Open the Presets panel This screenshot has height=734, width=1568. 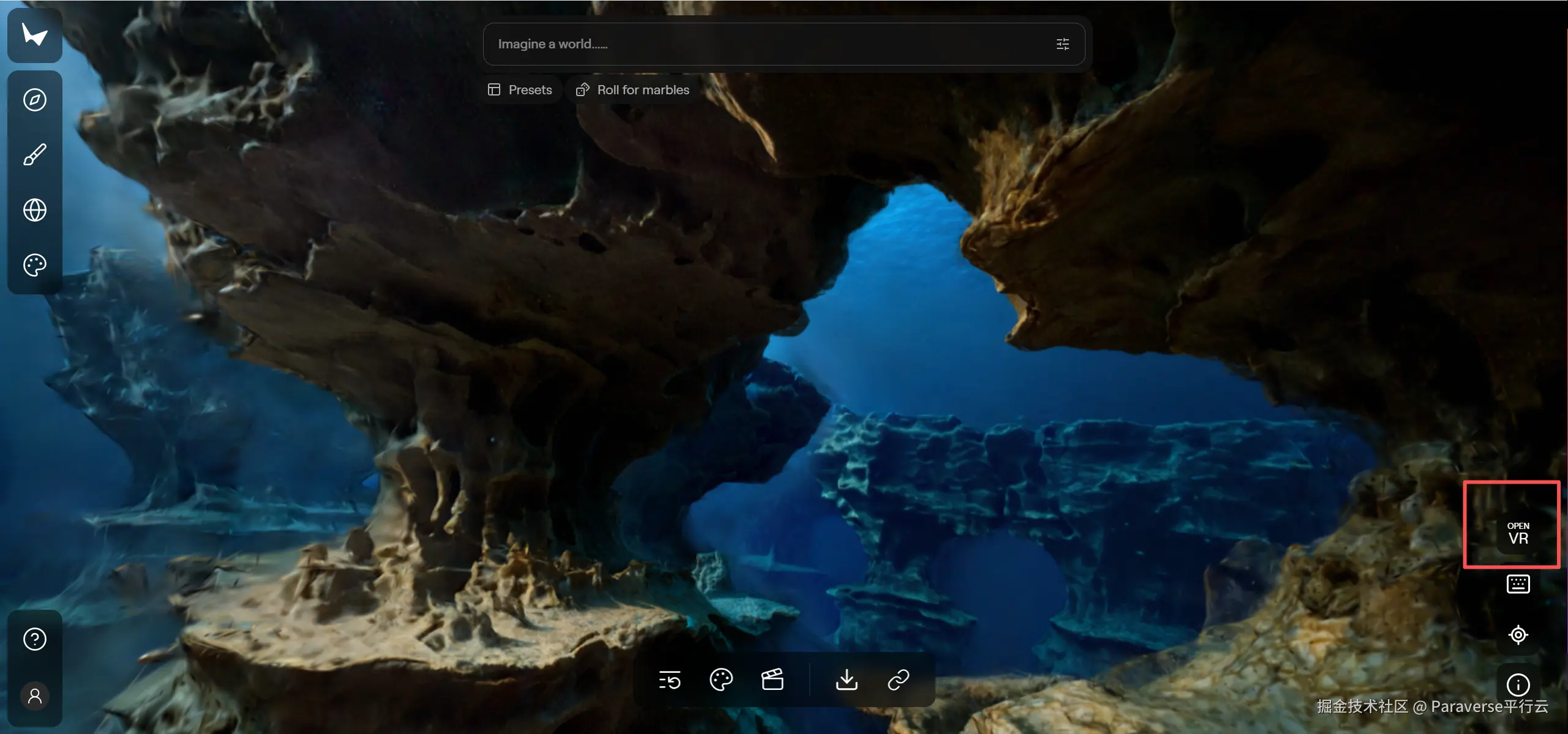click(520, 90)
